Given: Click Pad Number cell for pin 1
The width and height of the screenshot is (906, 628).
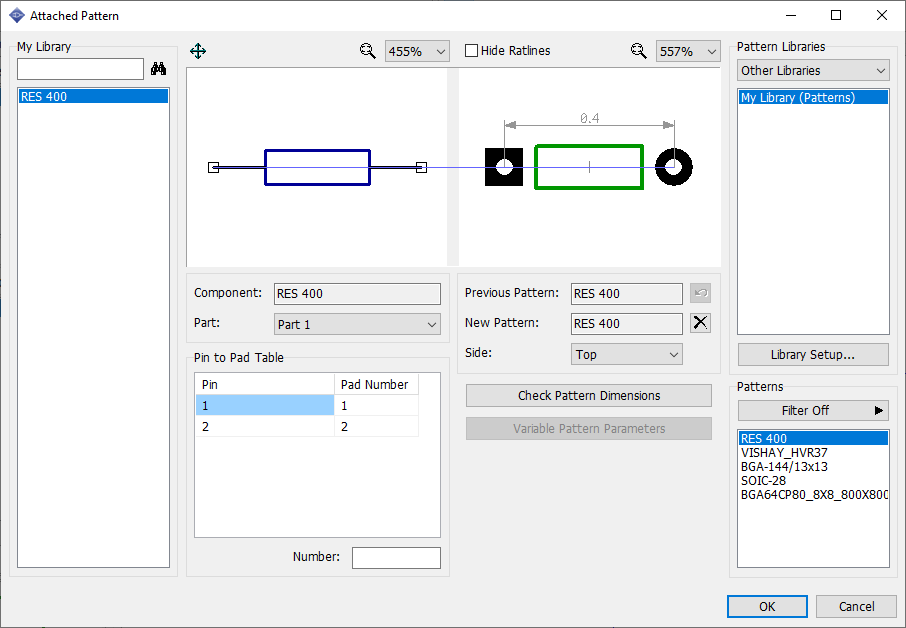Looking at the screenshot, I should coord(376,406).
